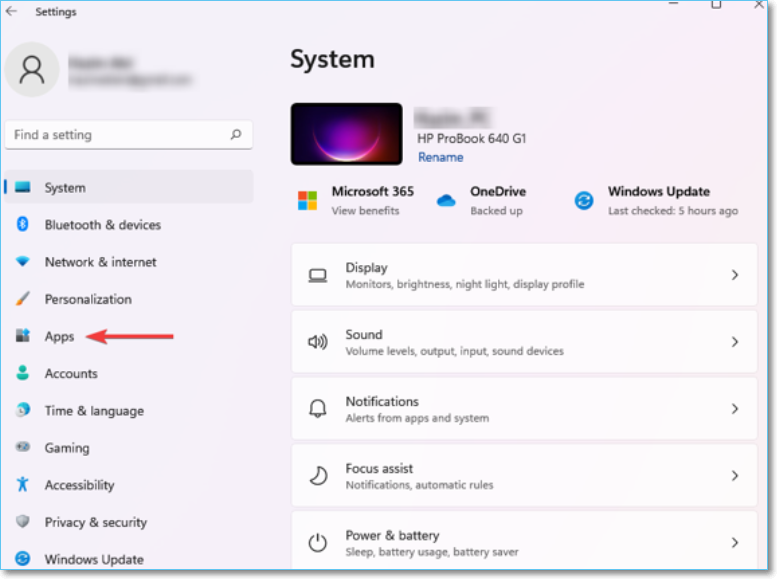This screenshot has height=579, width=777.
Task: Select Apps in the sidebar
Action: [x=59, y=337]
